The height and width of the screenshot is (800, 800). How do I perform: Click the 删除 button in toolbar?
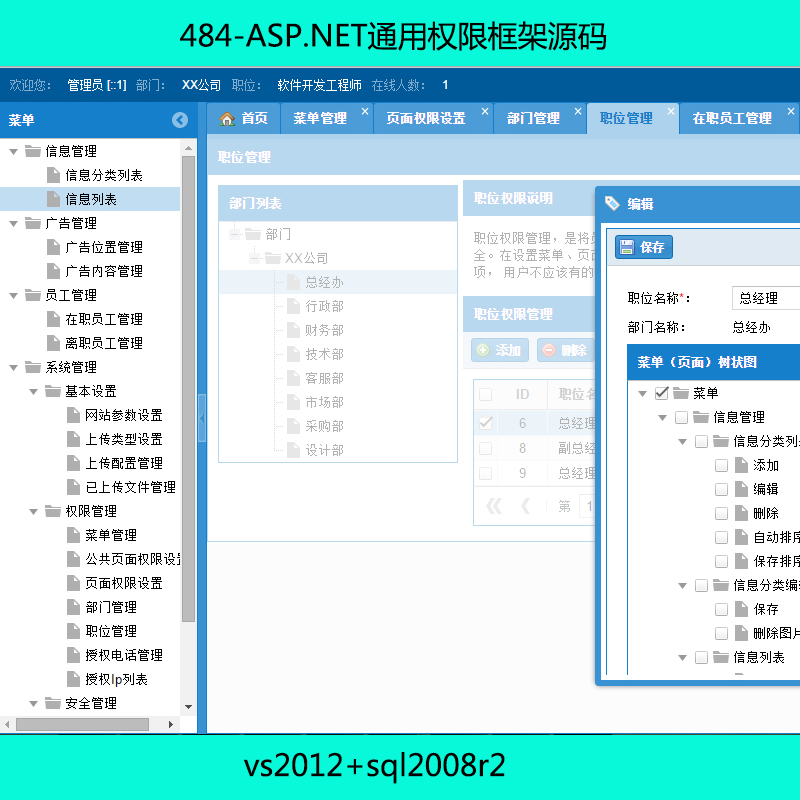(x=564, y=350)
